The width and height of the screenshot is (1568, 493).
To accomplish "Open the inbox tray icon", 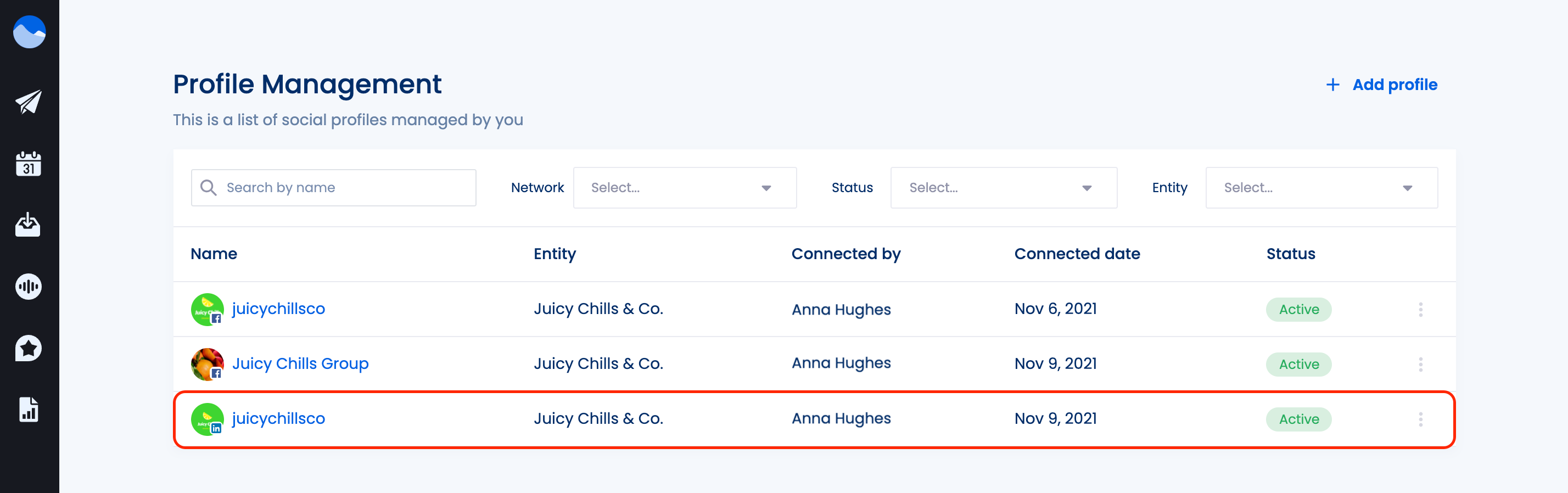I will 28,225.
